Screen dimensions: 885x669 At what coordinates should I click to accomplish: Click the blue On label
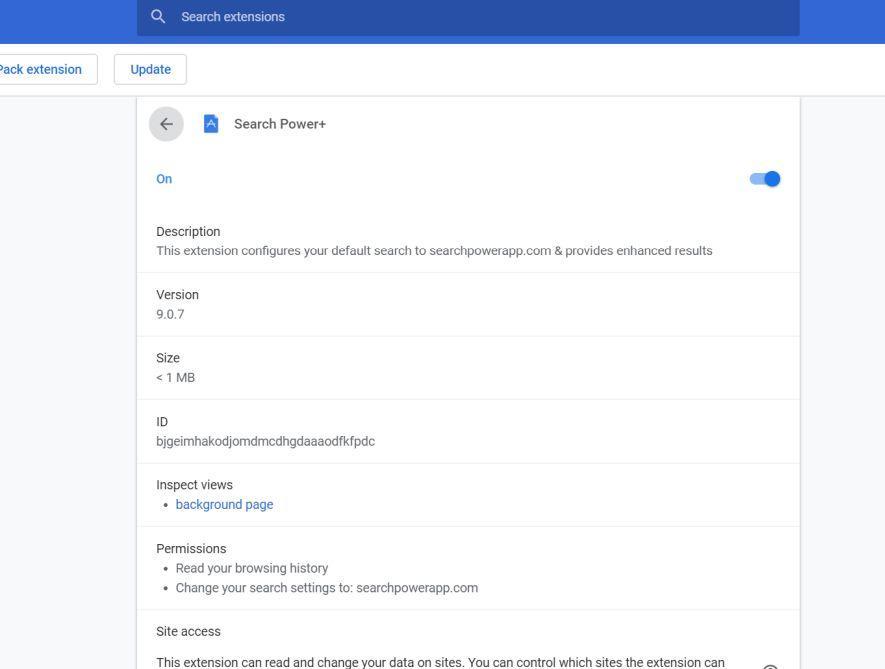(x=164, y=178)
